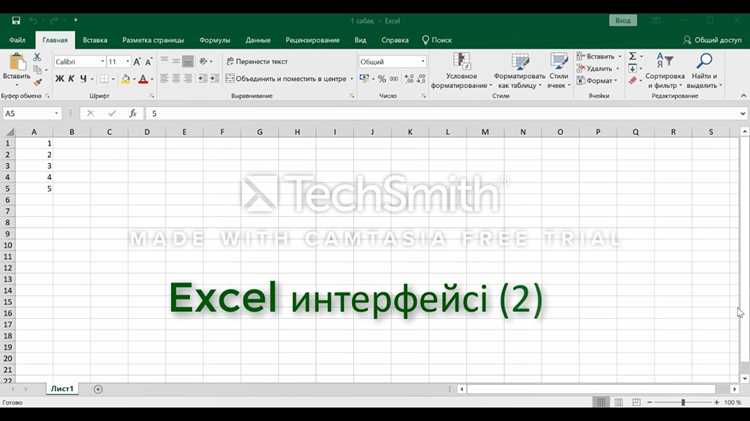Toggle bottom vertical alignment
This screenshot has height=421, width=750.
coord(188,61)
